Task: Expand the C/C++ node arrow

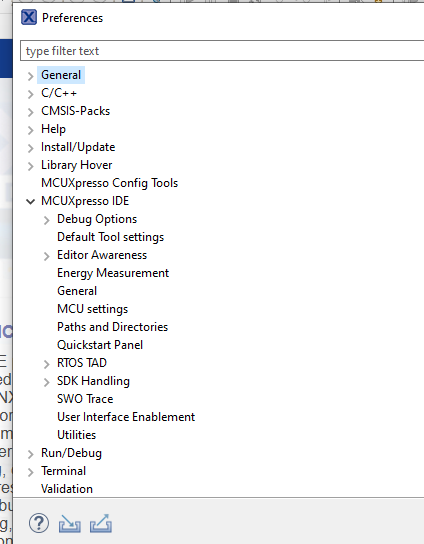Action: (x=31, y=94)
